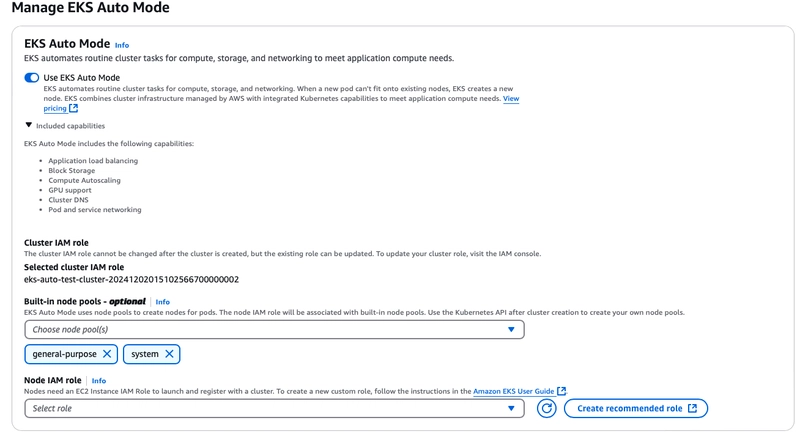The height and width of the screenshot is (434, 800).
Task: Click the system node pool chip label
Action: point(145,354)
